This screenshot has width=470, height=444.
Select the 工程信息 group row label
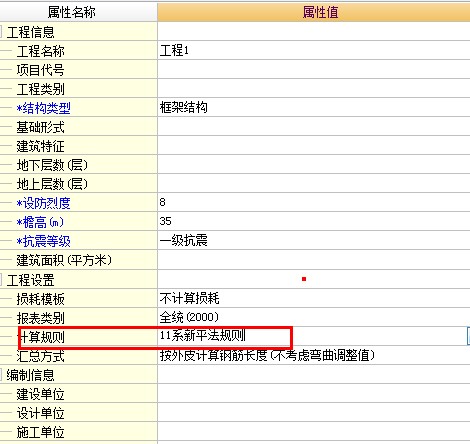pos(30,32)
